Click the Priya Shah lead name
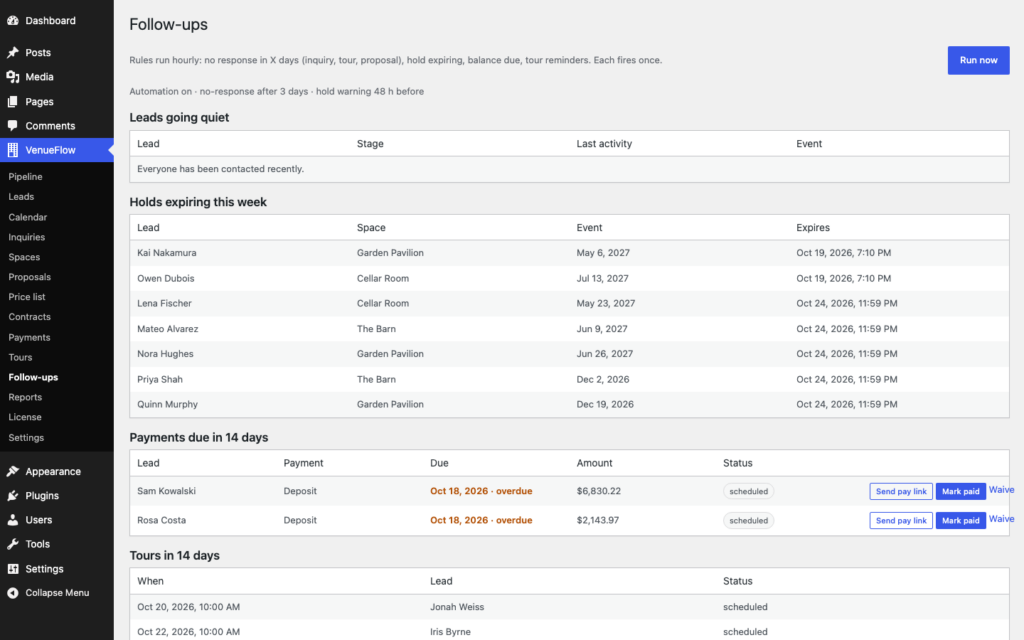 [160, 379]
